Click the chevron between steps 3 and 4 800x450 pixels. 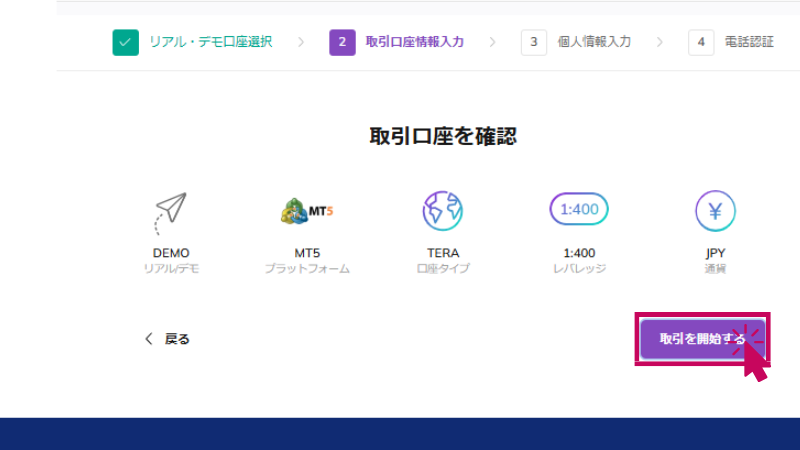click(x=660, y=42)
